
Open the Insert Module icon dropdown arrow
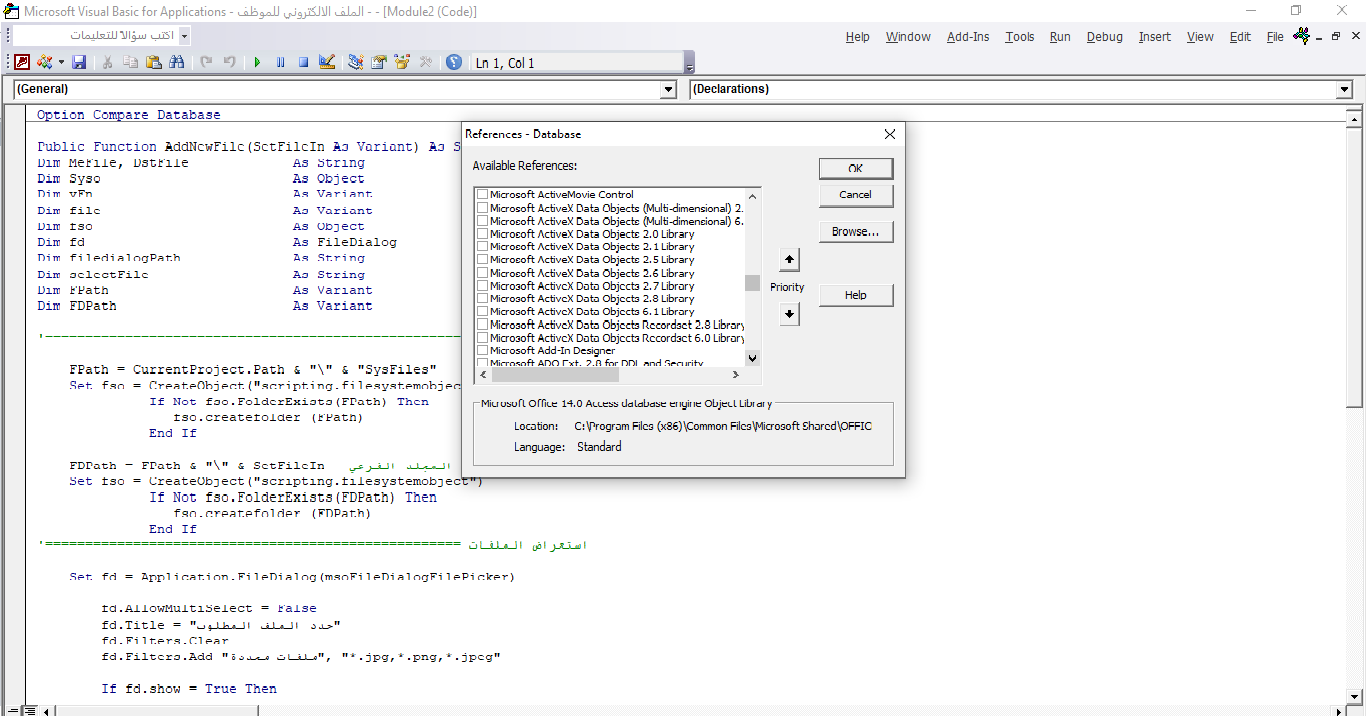pos(61,62)
